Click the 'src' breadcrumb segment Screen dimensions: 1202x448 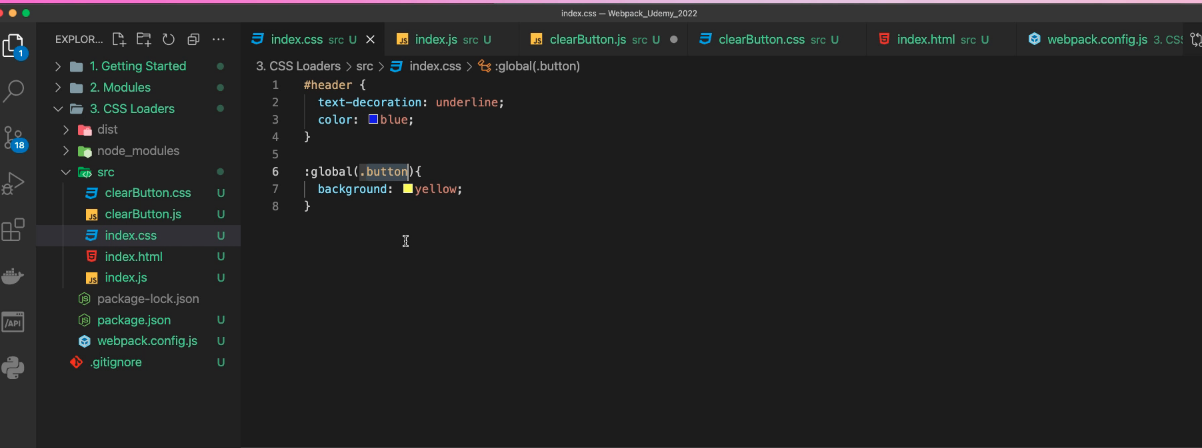365,66
